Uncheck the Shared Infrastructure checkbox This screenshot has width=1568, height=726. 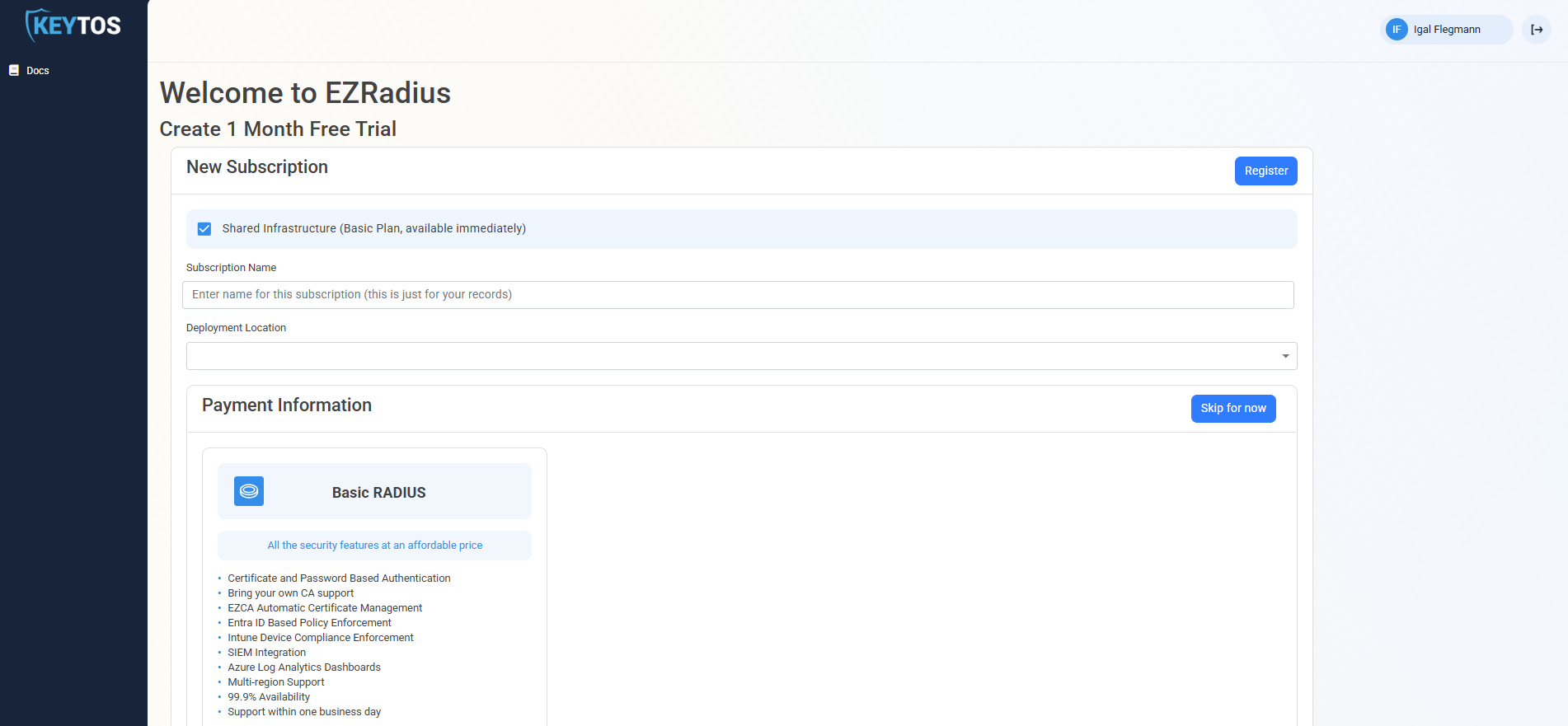point(204,229)
